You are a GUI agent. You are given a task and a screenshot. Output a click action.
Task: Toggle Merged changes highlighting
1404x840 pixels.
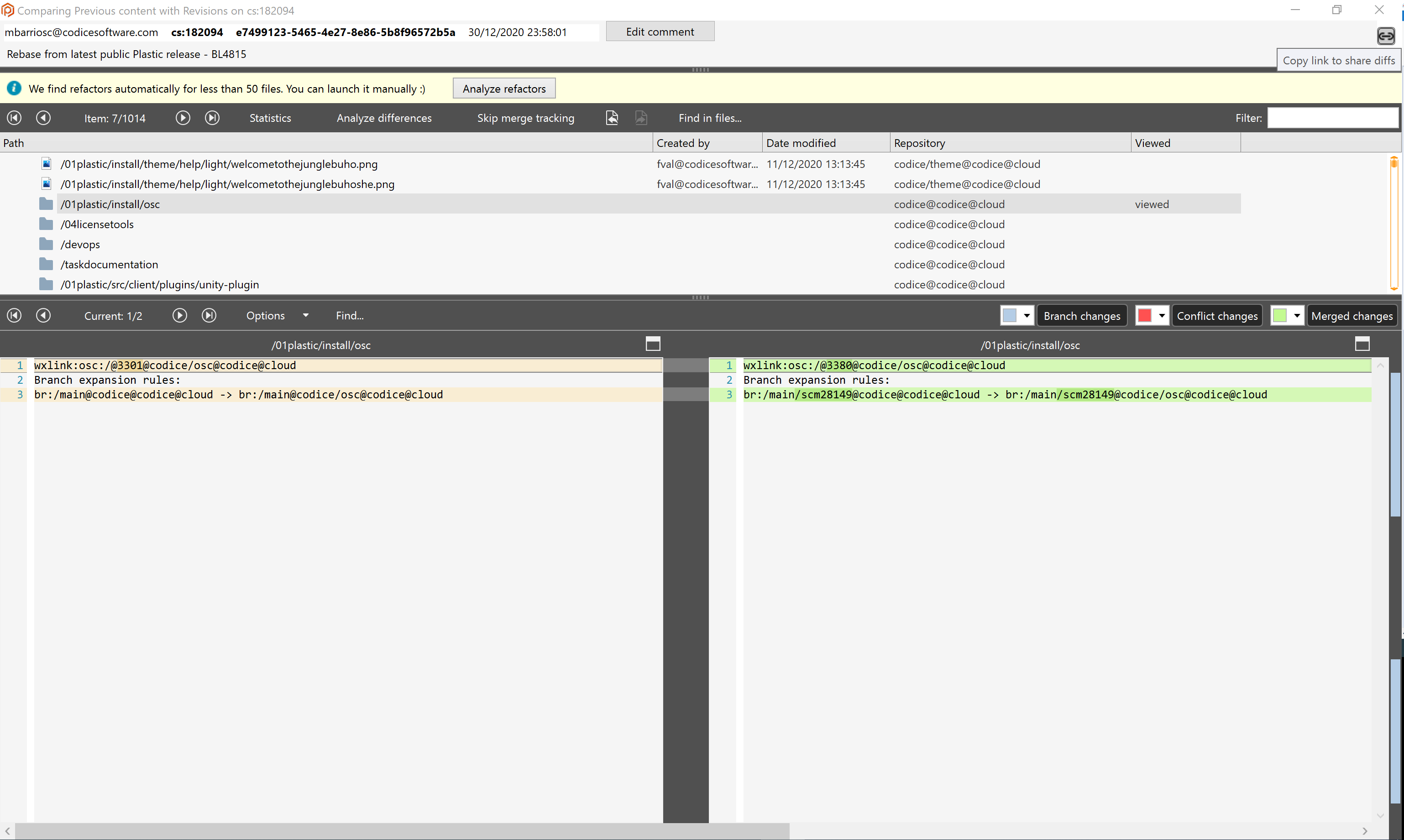(1352, 315)
